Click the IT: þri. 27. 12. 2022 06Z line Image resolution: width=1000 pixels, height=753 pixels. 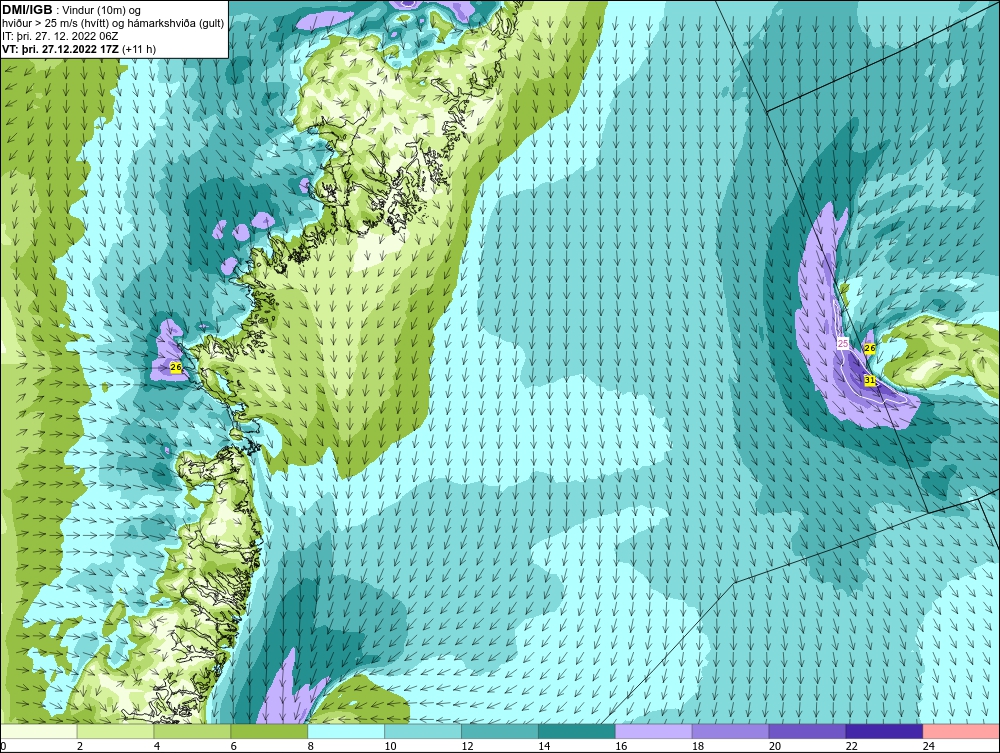[60, 36]
